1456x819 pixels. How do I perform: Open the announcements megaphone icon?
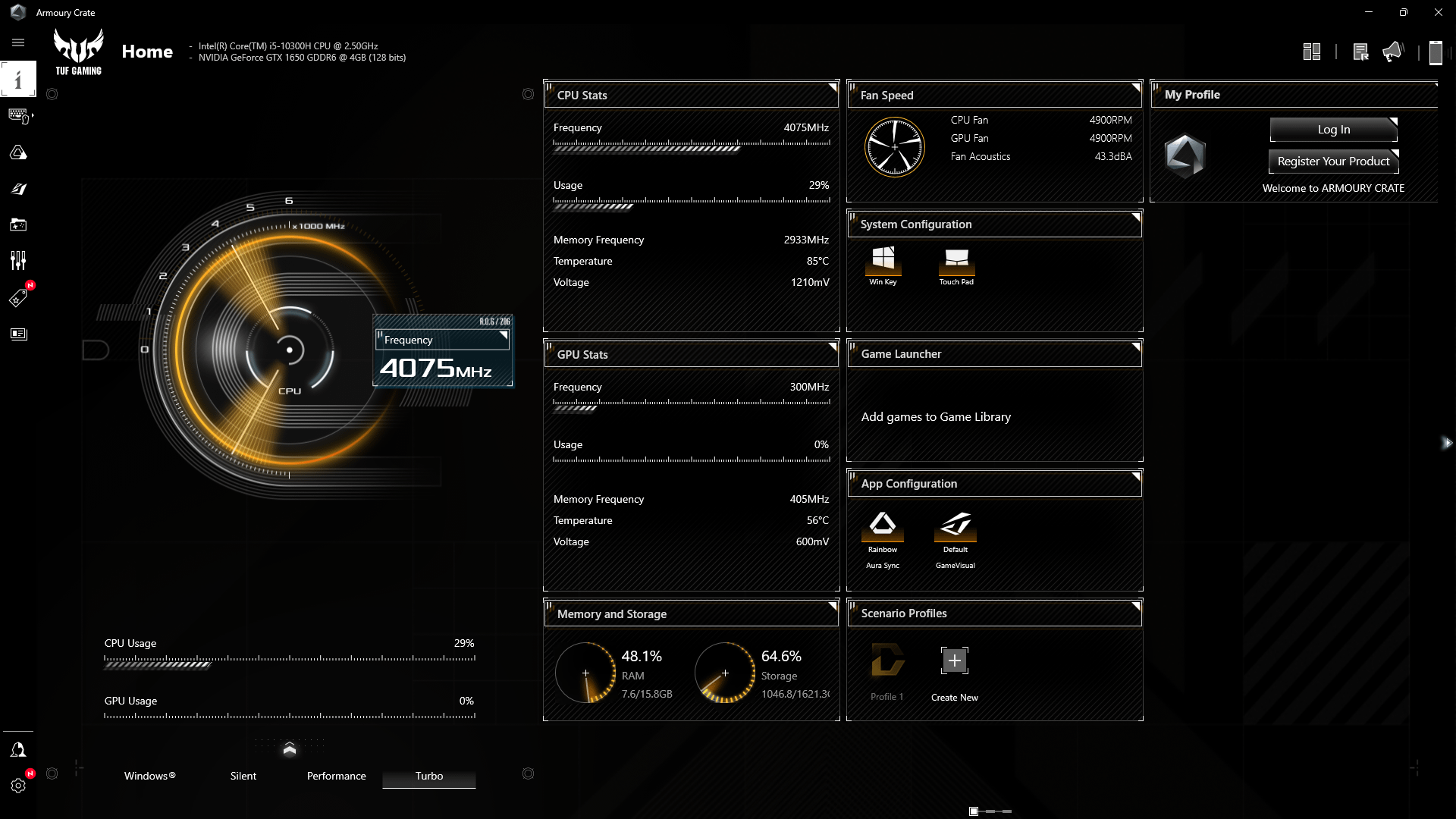pyautogui.click(x=1393, y=52)
